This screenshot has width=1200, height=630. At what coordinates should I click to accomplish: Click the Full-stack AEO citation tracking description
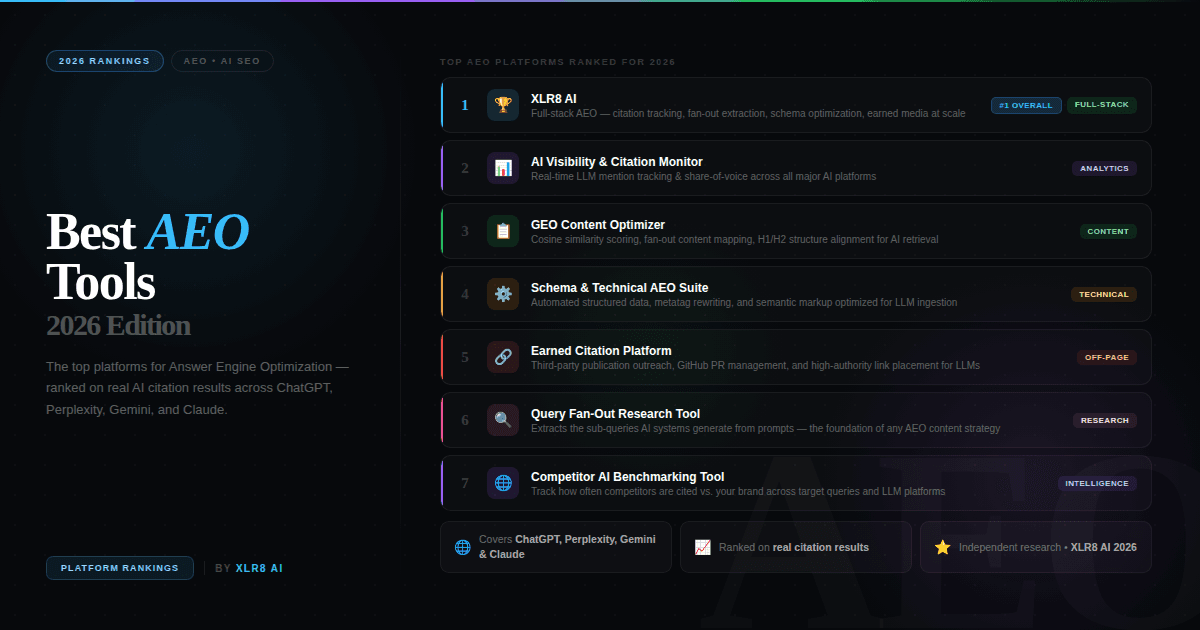(x=748, y=113)
